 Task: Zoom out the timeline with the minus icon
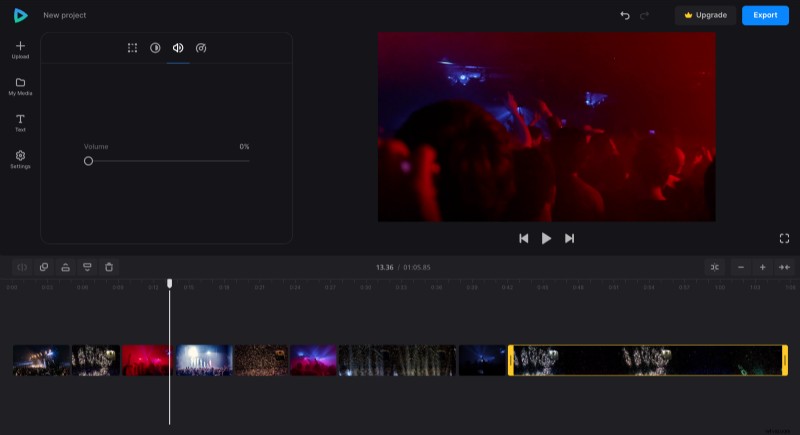point(741,267)
